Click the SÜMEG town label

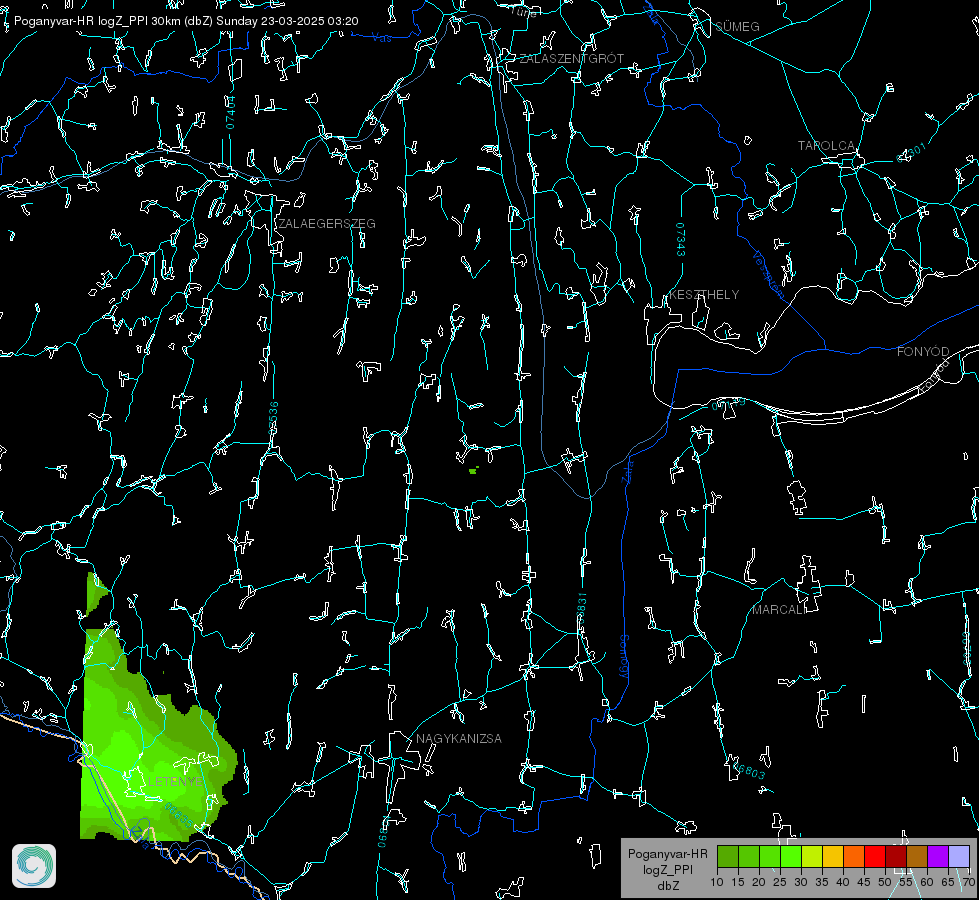737,26
